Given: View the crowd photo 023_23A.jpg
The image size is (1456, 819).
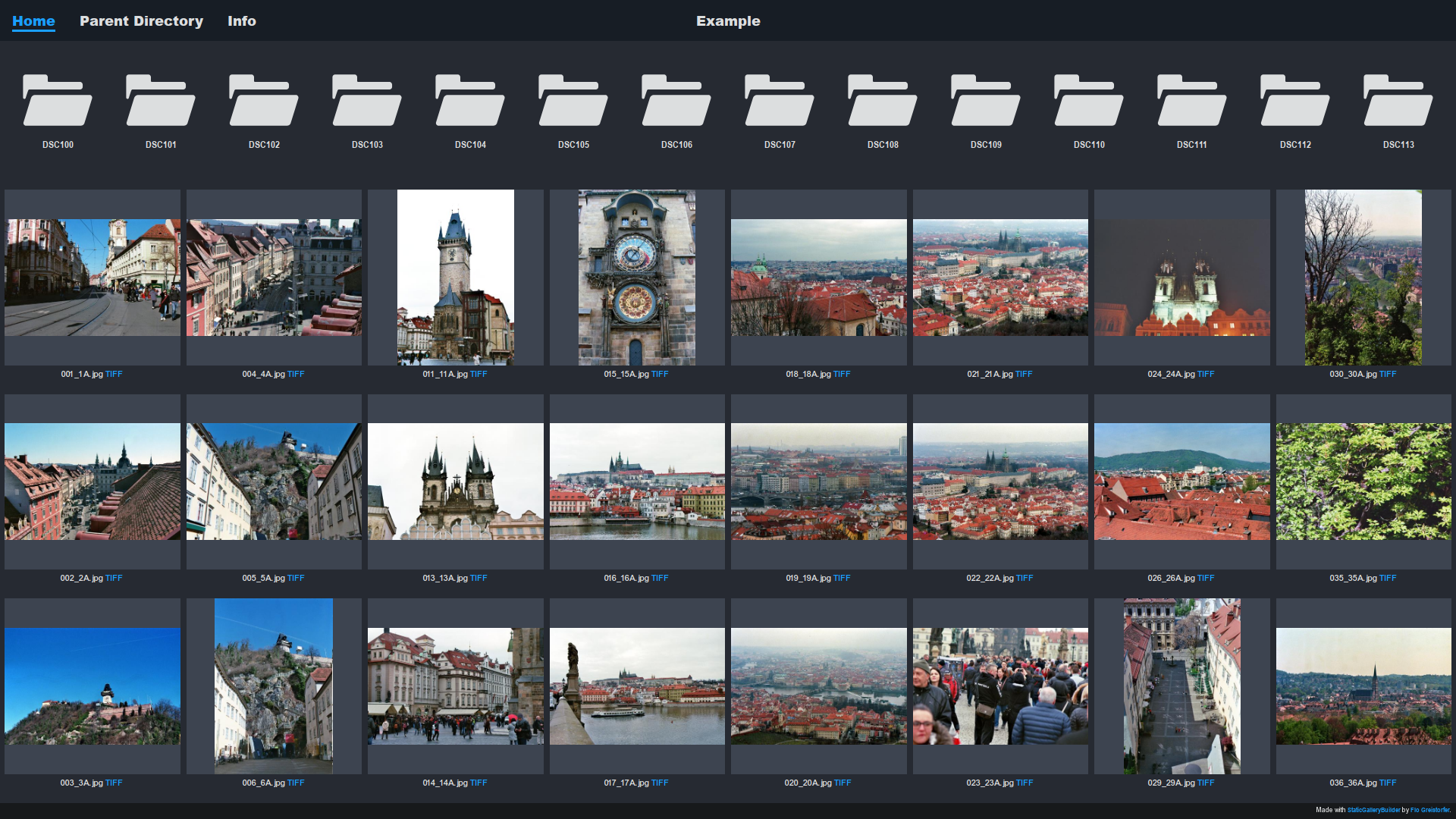Looking at the screenshot, I should click(1000, 686).
